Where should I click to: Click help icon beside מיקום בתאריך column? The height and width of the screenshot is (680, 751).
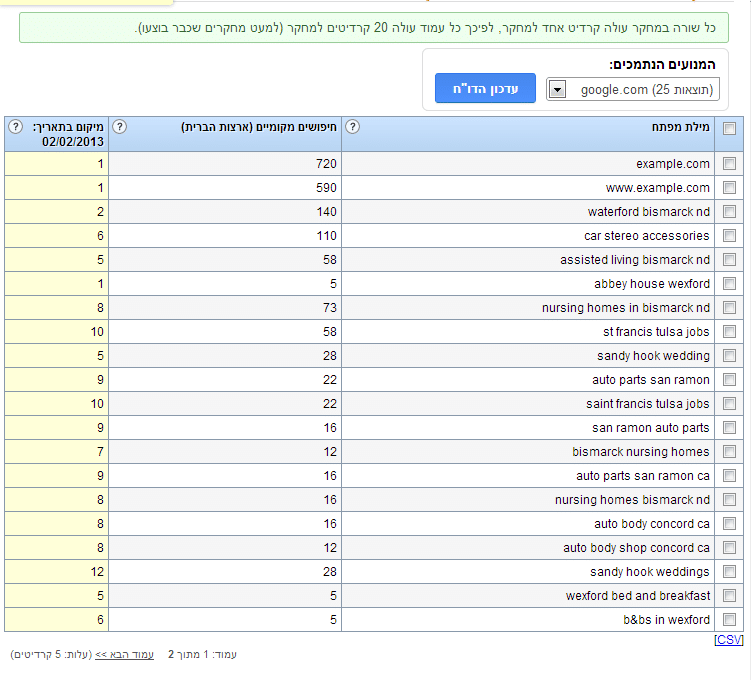[15, 127]
